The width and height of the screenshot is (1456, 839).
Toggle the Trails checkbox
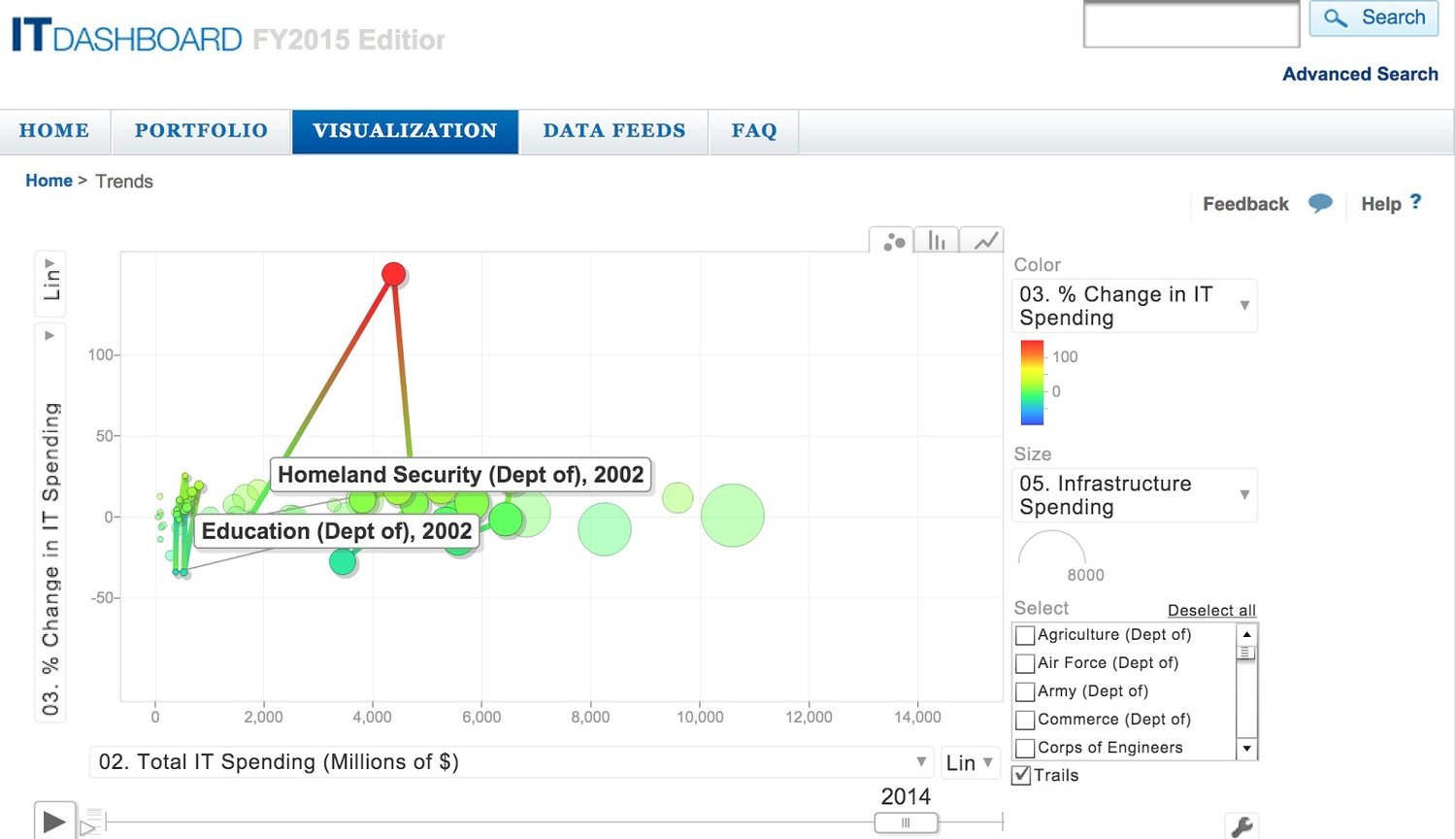(1021, 775)
